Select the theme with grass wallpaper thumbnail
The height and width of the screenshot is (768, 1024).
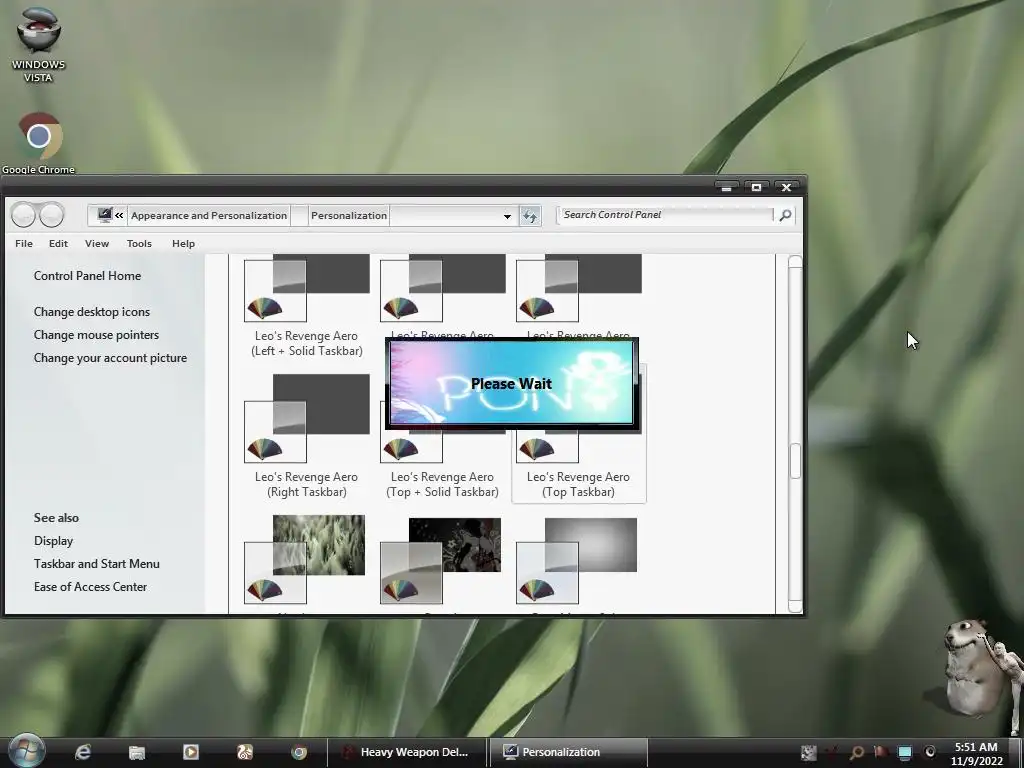(305, 560)
